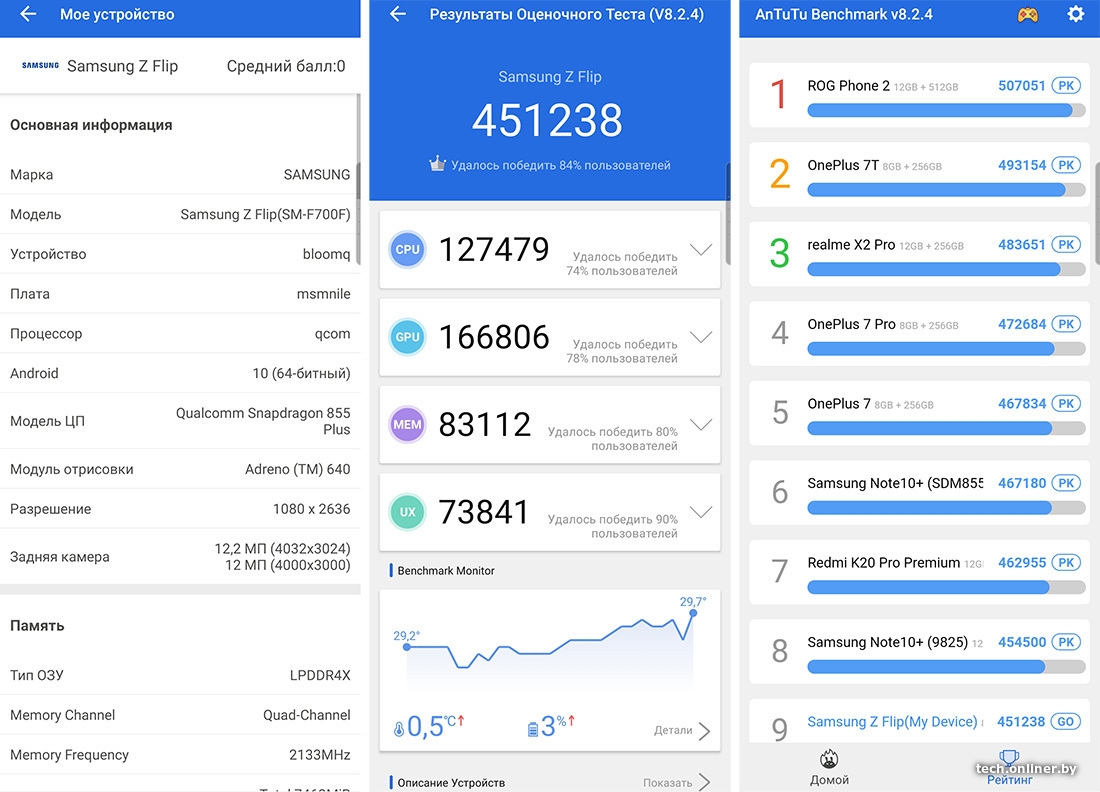1100x792 pixels.
Task: Select the realme X2 Pro score bar
Action: [946, 269]
